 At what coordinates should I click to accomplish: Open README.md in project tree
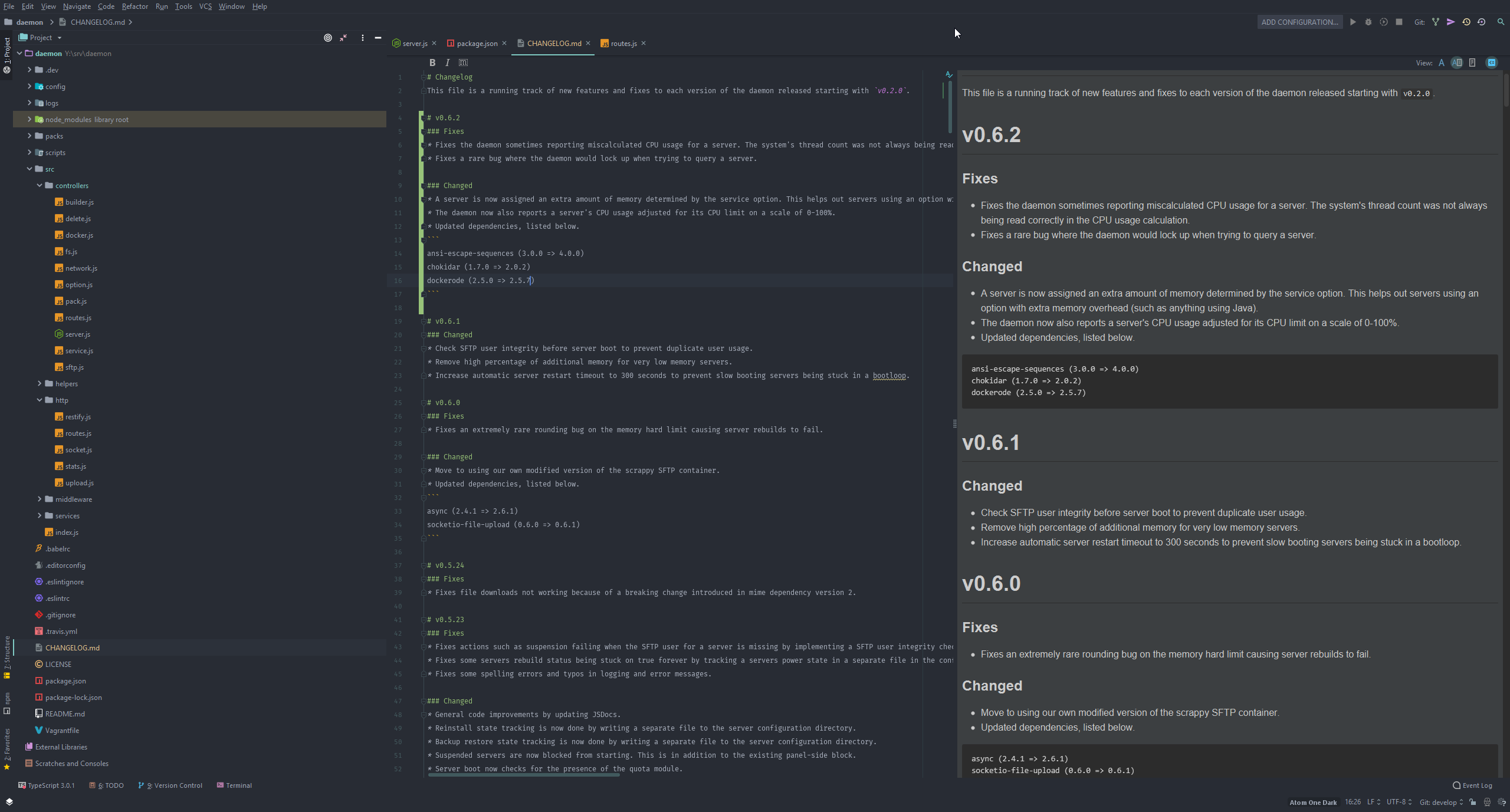65,714
